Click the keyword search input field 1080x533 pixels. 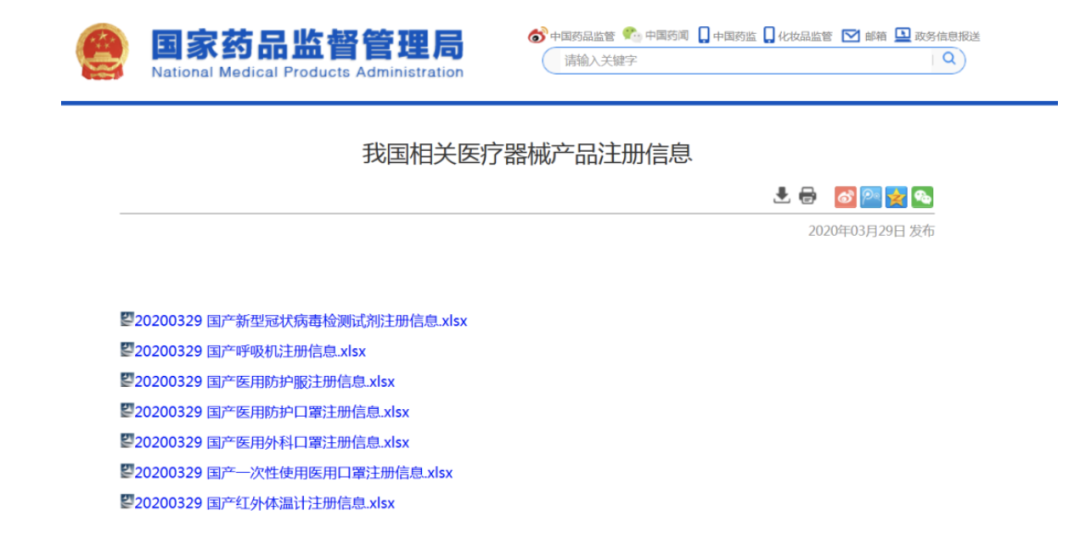(x=740, y=60)
